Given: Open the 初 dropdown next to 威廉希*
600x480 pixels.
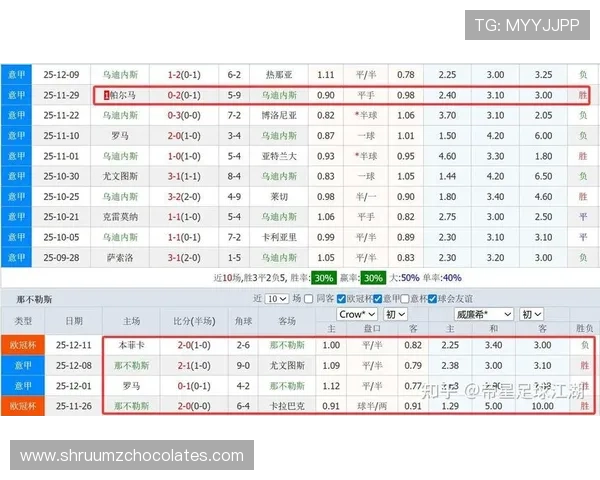Looking at the screenshot, I should tap(531, 314).
